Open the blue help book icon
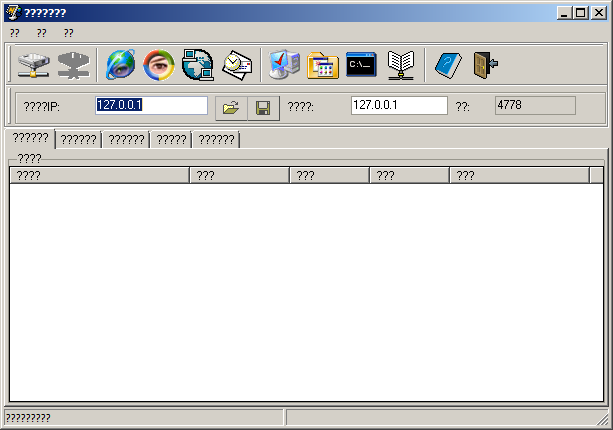Image resolution: width=613 pixels, height=430 pixels. 446,65
